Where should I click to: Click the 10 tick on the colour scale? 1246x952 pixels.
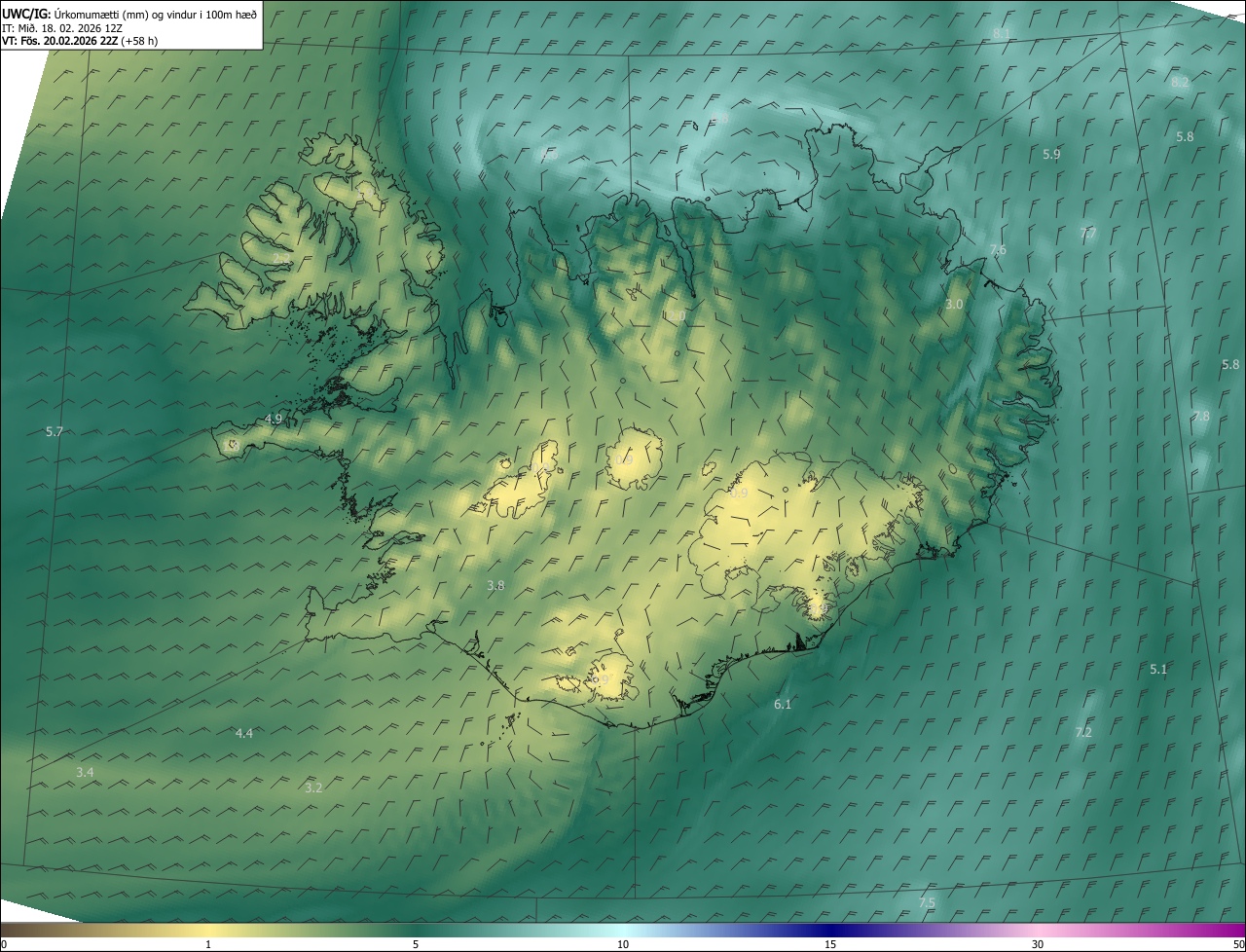[x=623, y=944]
